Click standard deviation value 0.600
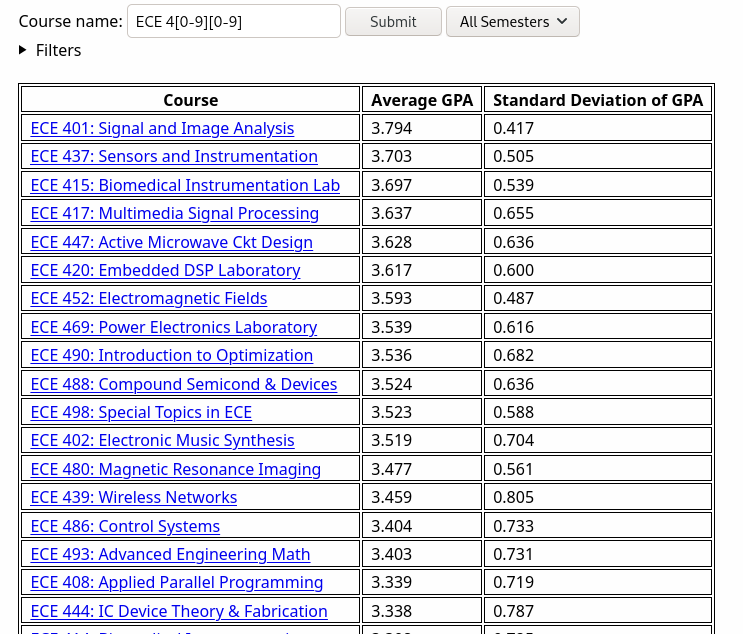Image resolution: width=743 pixels, height=634 pixels. point(514,270)
